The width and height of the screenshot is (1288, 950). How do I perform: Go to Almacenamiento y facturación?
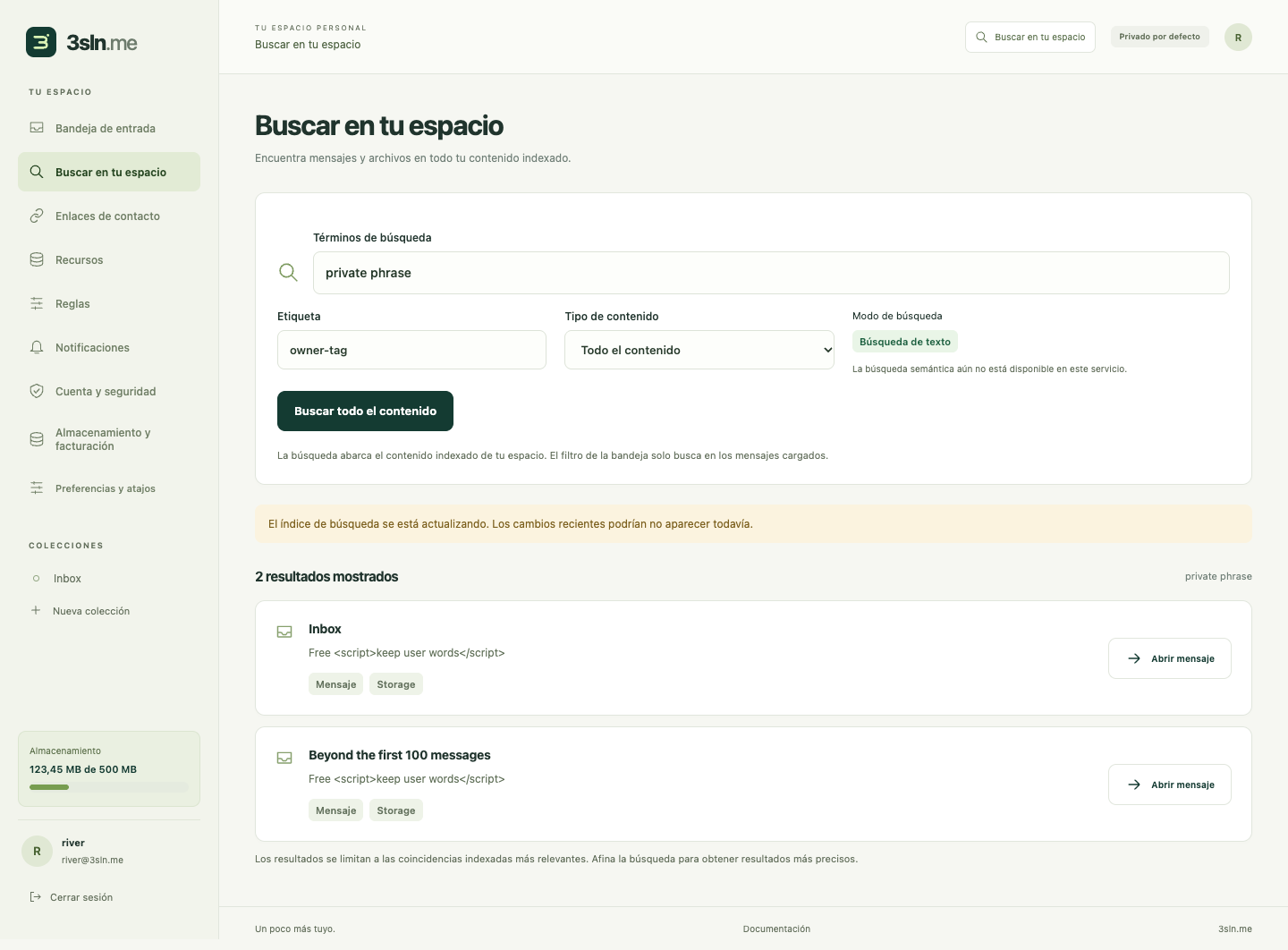pyautogui.click(x=109, y=439)
